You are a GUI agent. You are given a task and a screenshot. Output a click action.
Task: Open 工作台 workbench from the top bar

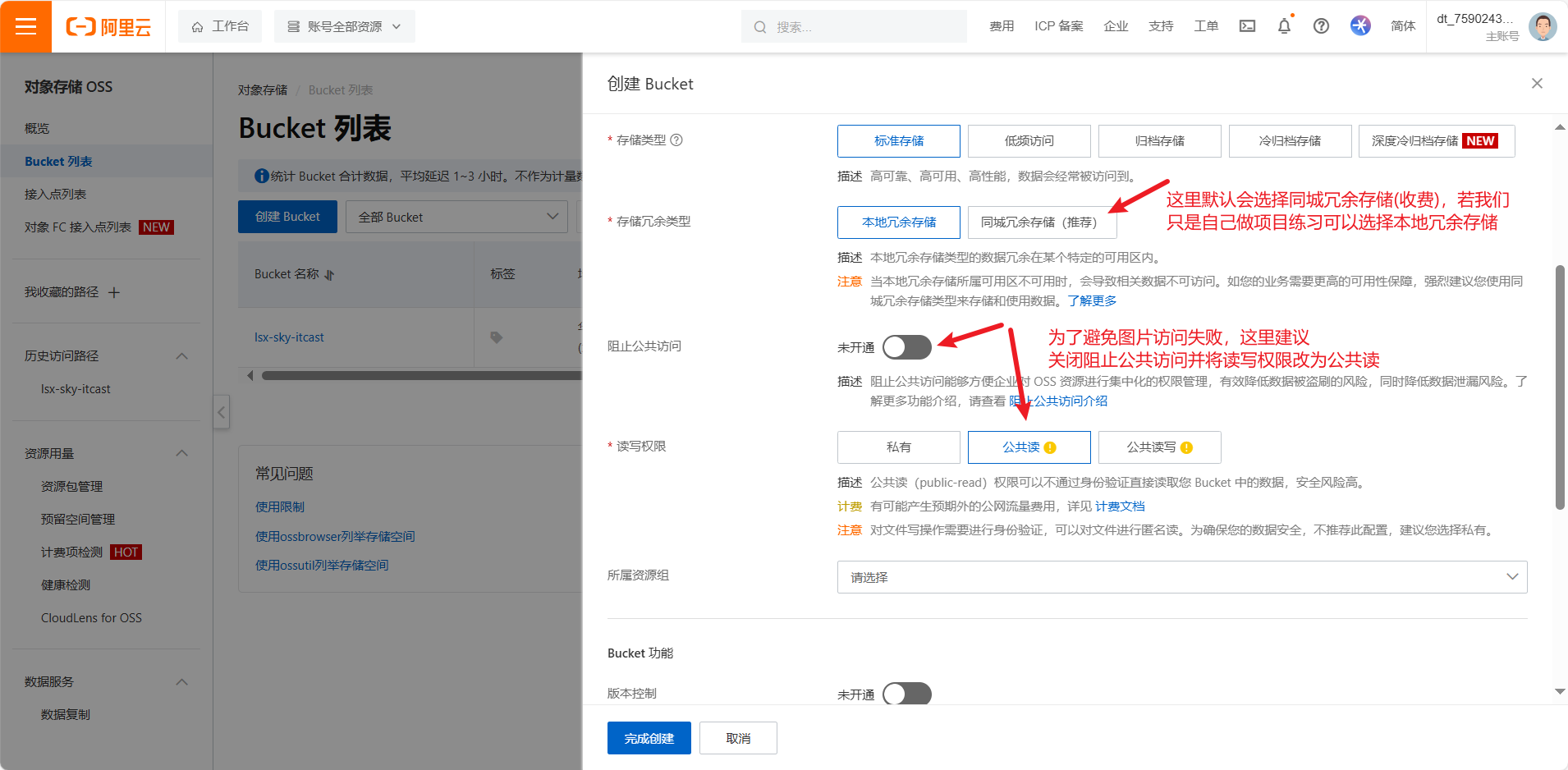220,25
